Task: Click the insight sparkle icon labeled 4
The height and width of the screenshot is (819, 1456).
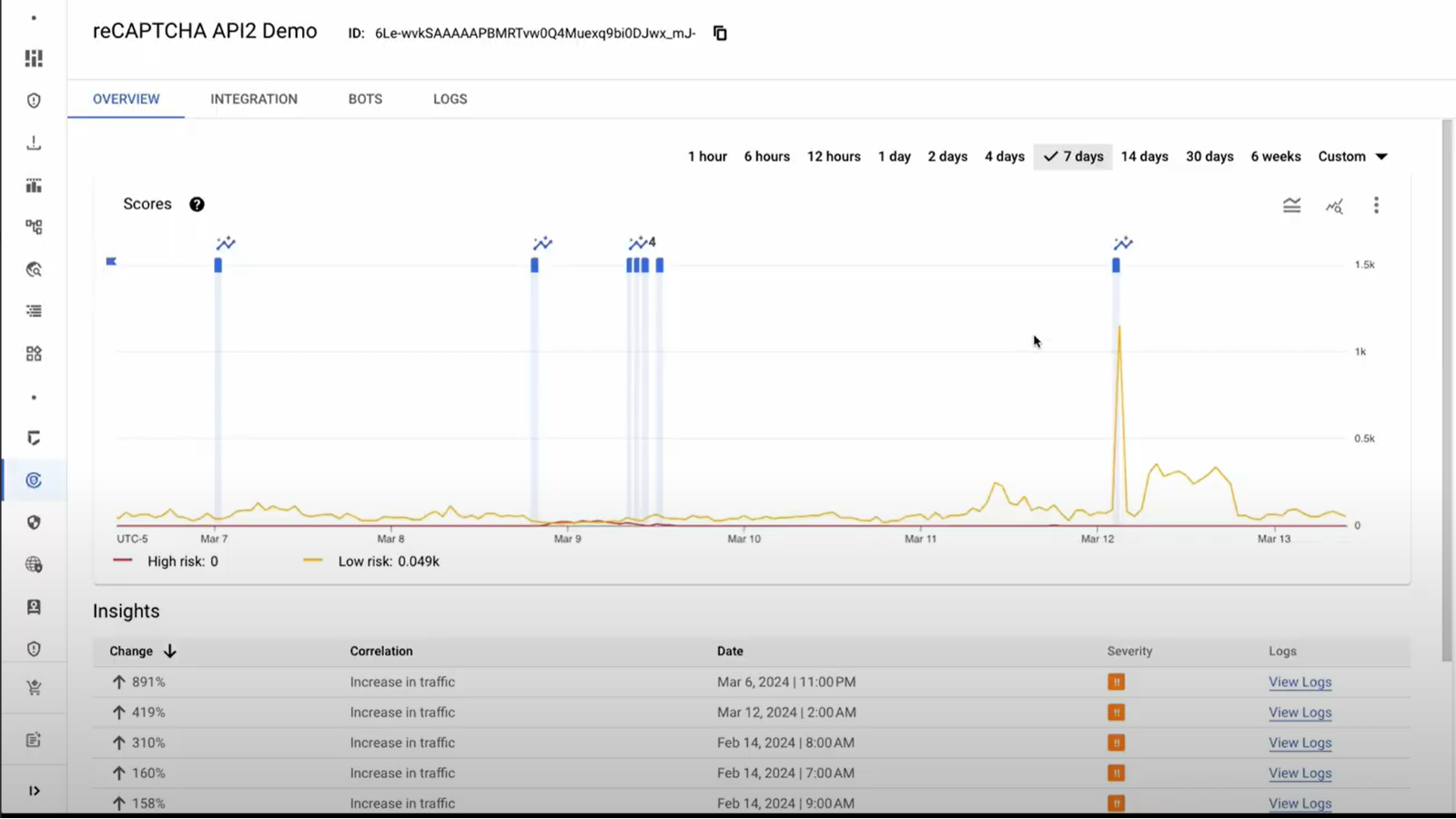Action: pos(642,243)
